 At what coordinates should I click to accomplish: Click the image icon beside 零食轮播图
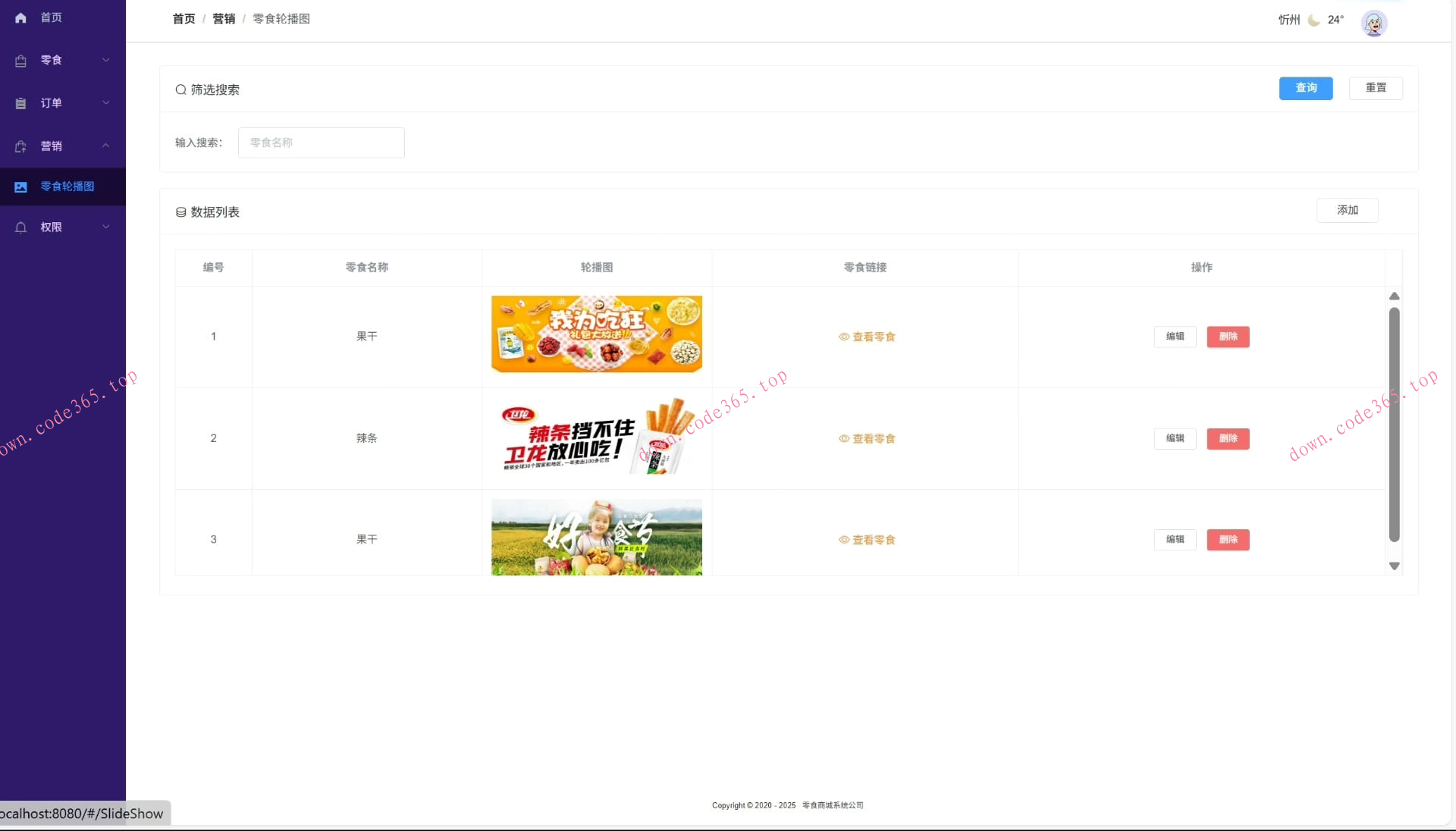click(x=20, y=187)
